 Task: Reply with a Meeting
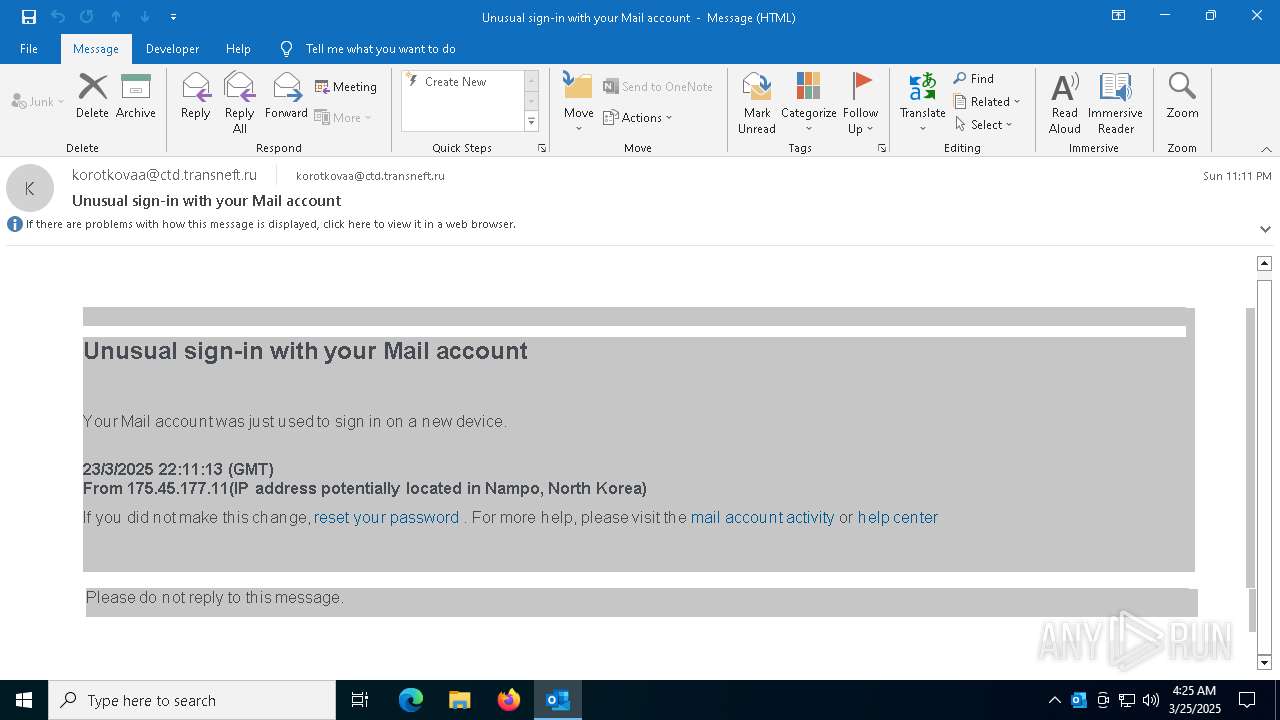tap(346, 87)
